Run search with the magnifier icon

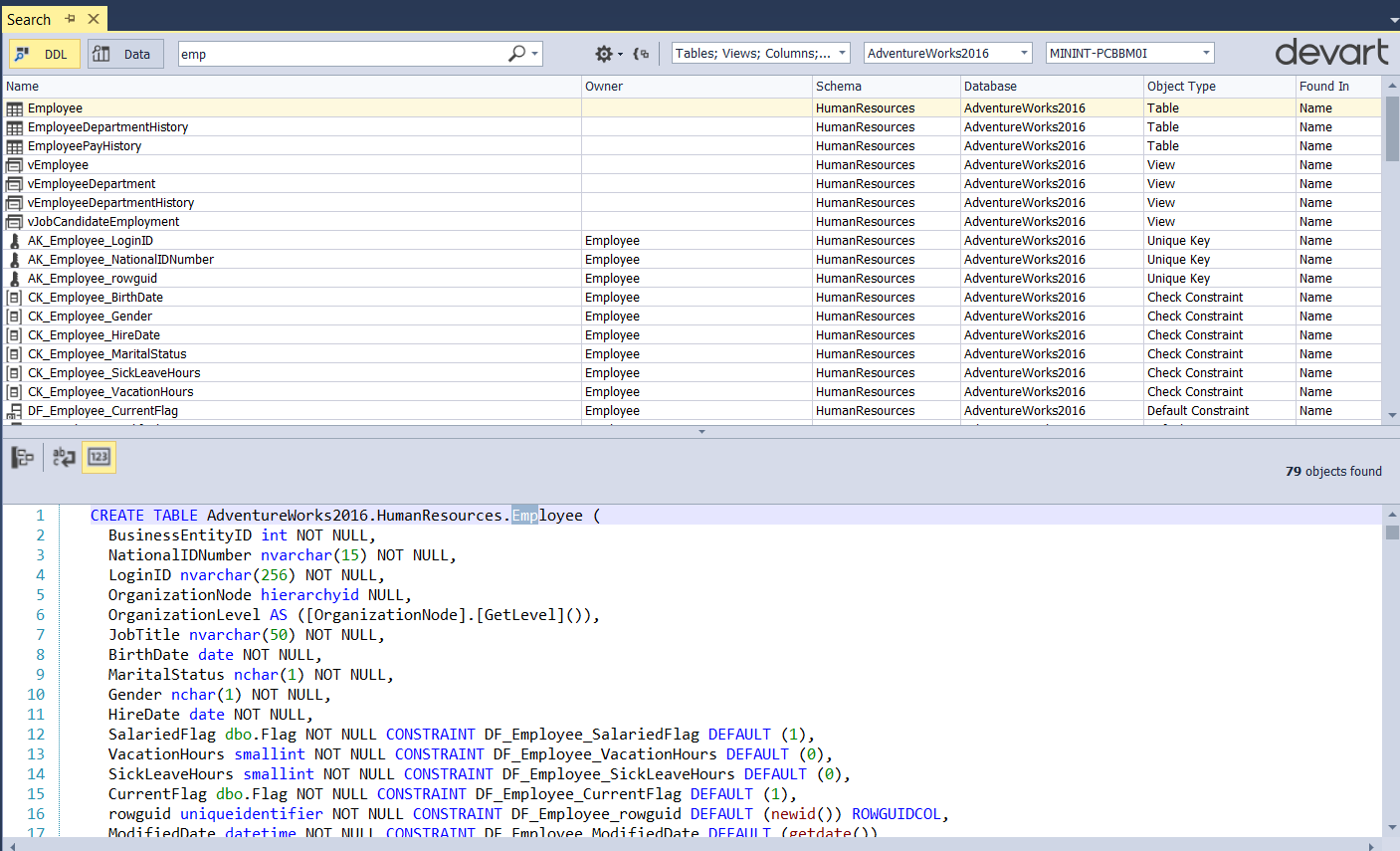(516, 54)
